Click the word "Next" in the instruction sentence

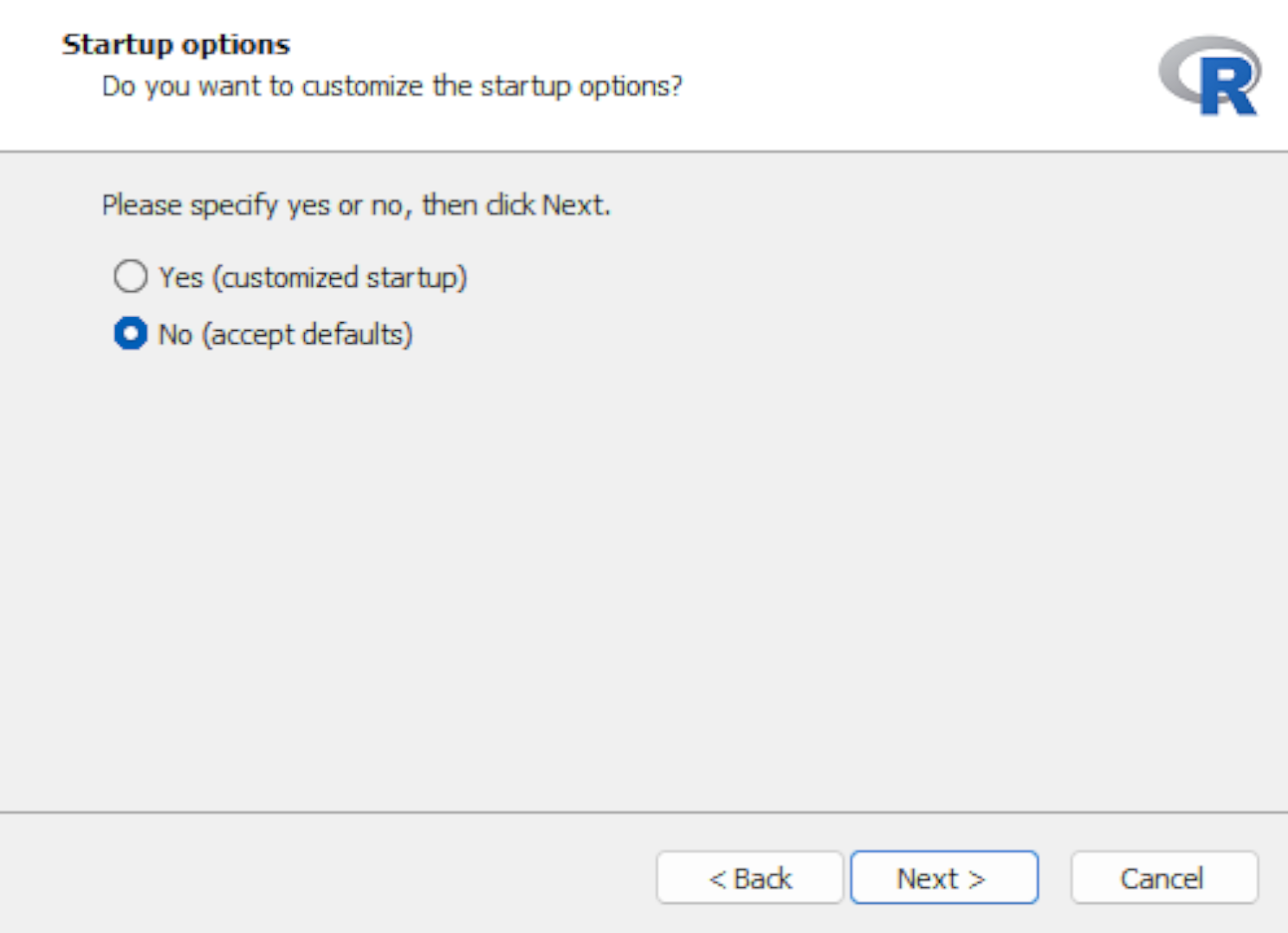(573, 205)
